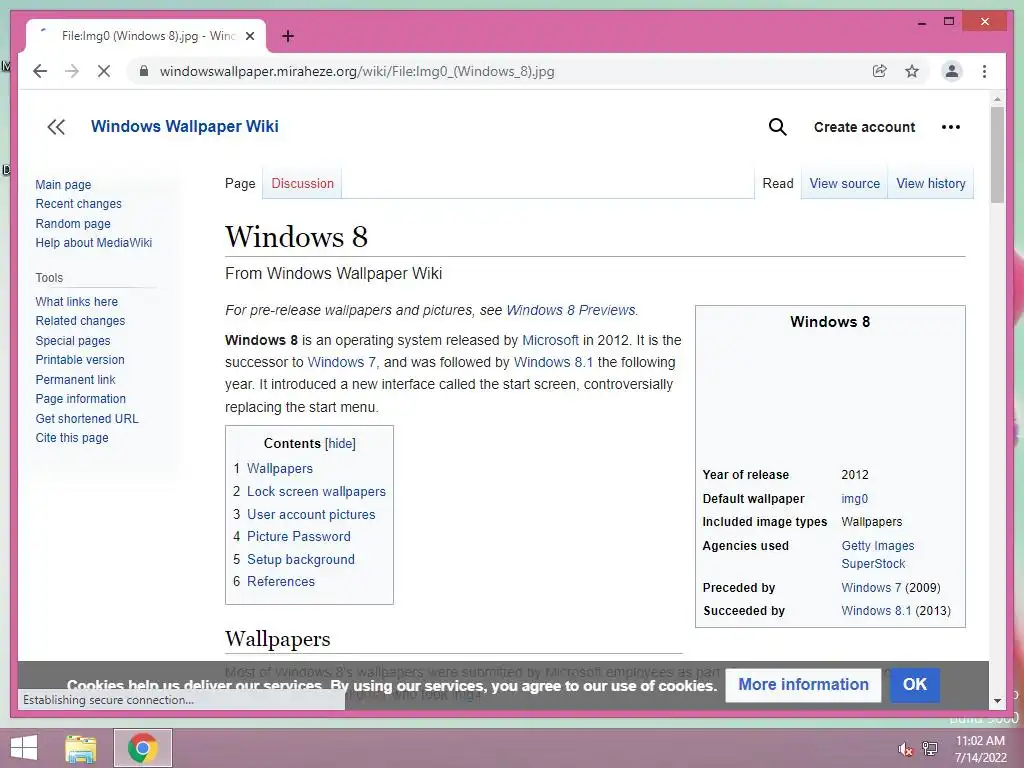Click the Chrome taskbar icon
The width and height of the screenshot is (1024, 768).
point(143,748)
